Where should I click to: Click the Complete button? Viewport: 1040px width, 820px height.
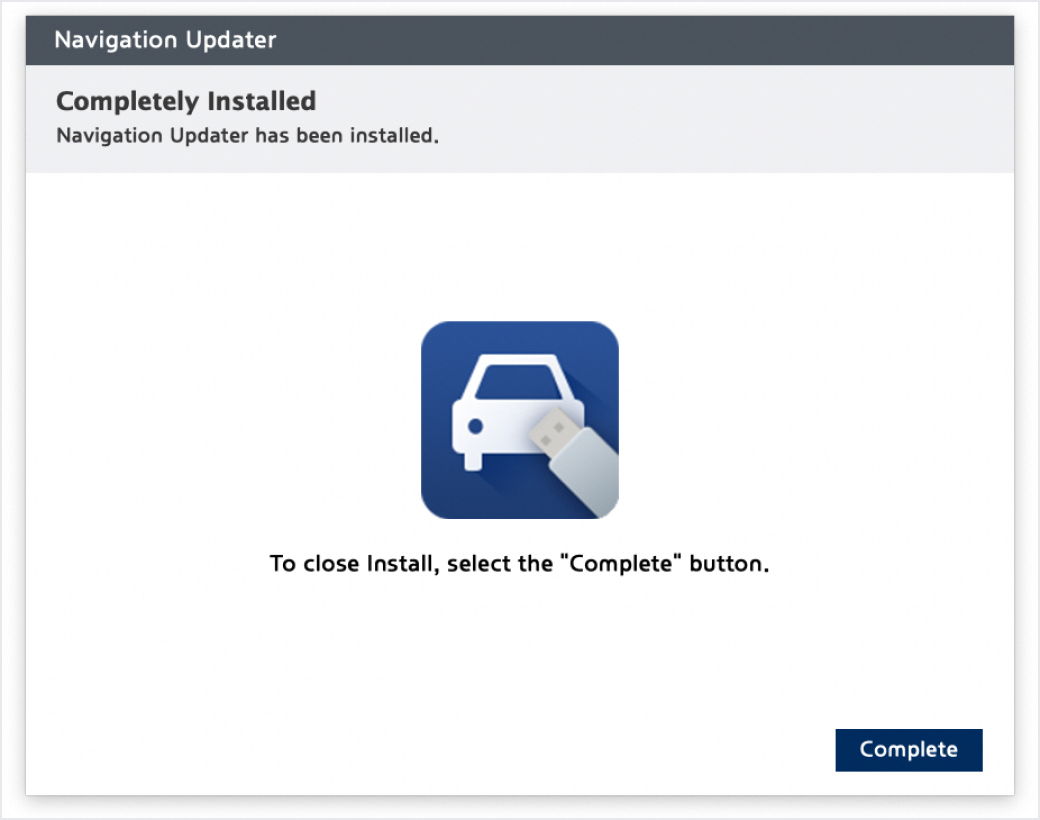(x=908, y=750)
